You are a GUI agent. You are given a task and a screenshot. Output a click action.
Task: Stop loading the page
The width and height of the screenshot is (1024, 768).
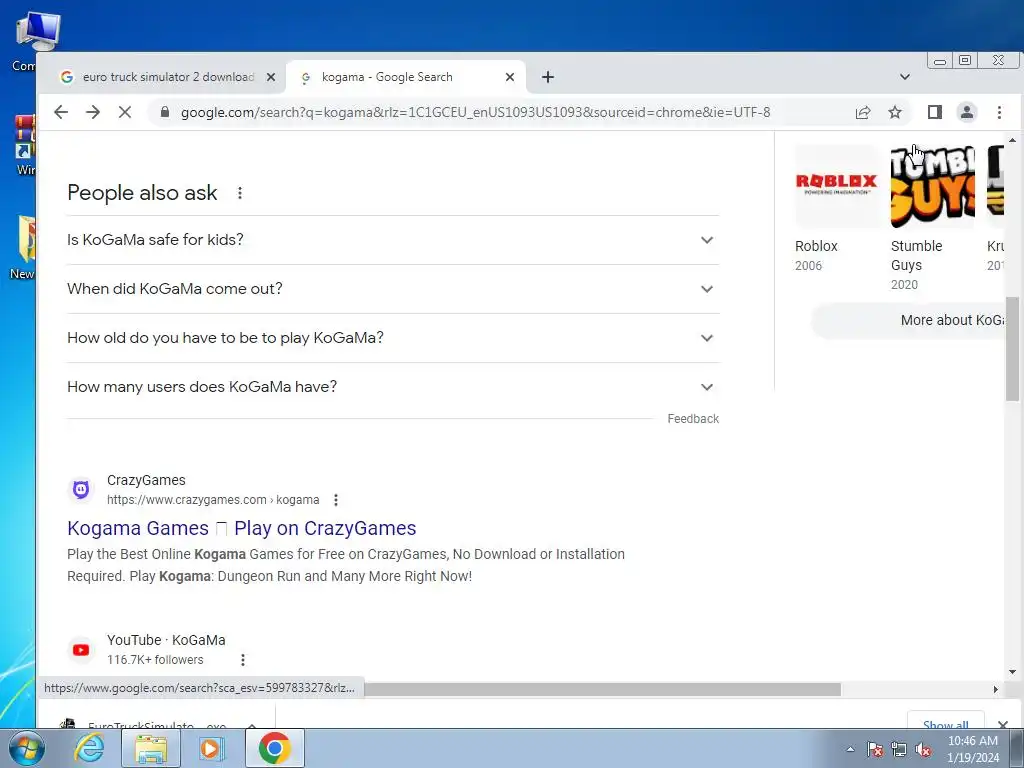[x=125, y=112]
